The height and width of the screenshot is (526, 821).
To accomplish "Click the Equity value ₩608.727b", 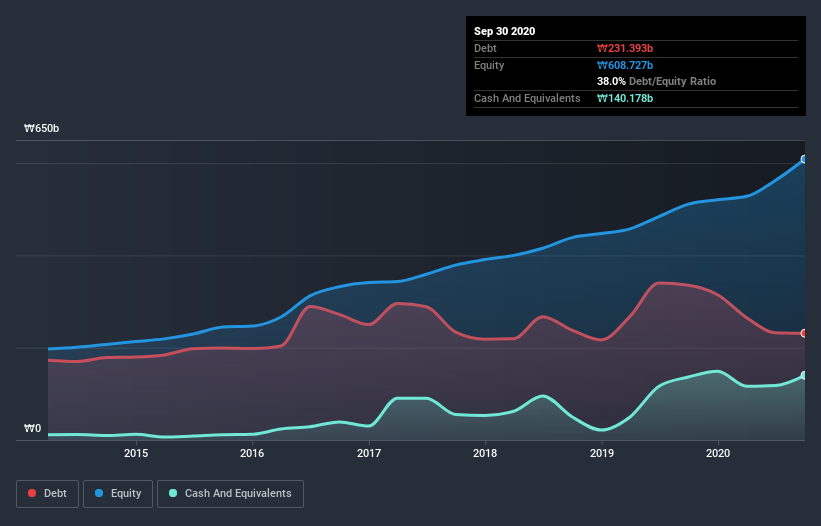I will [x=625, y=65].
